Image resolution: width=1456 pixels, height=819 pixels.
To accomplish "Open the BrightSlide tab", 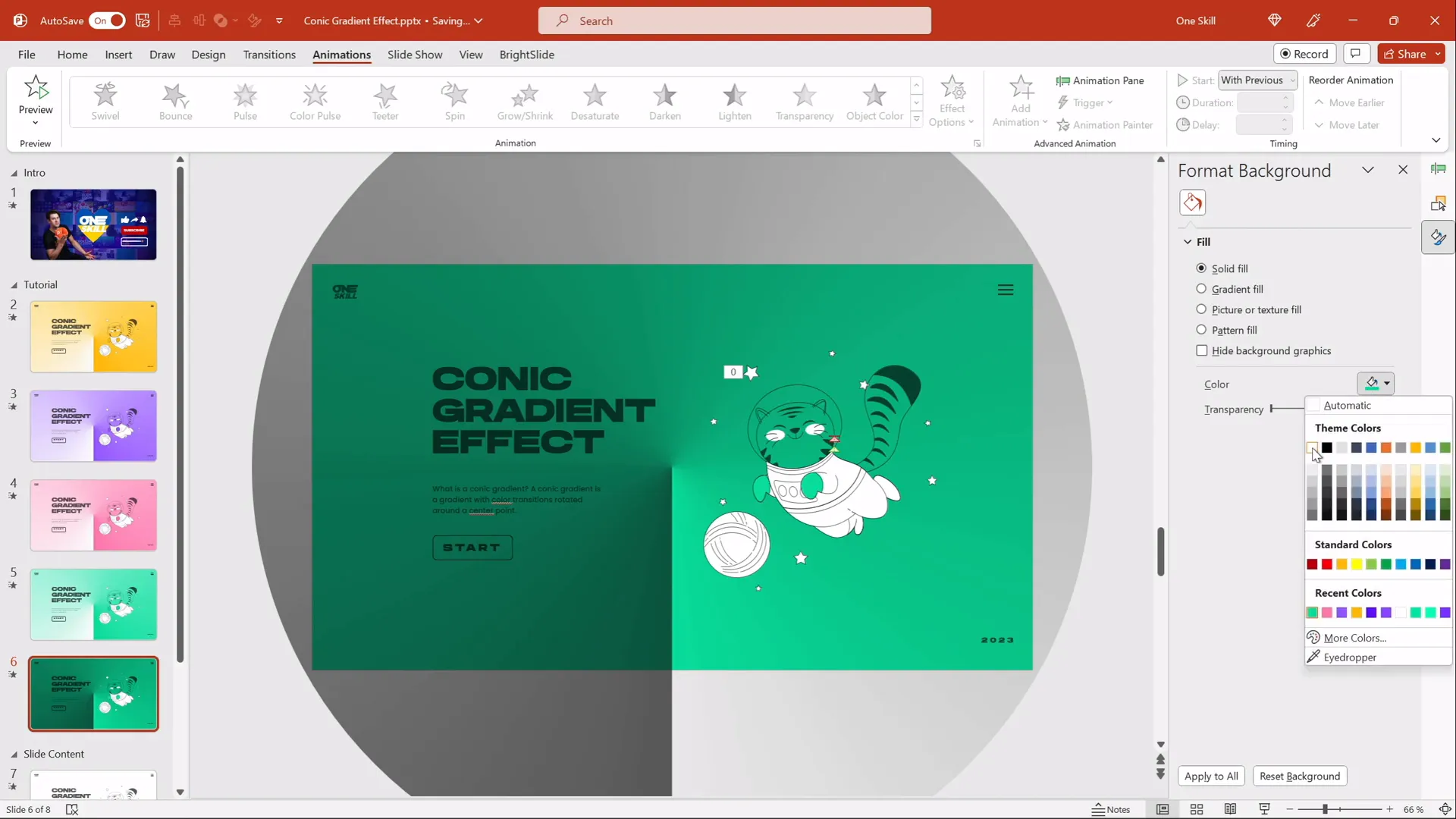I will (526, 55).
